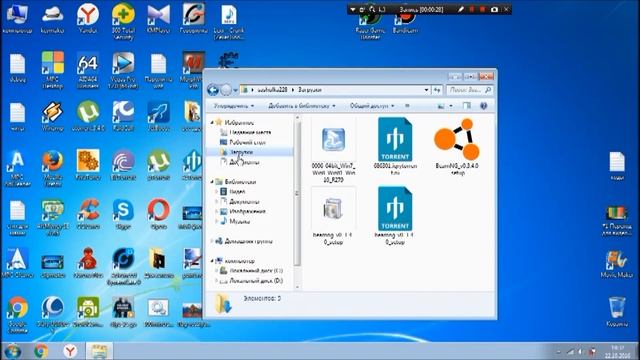The width and height of the screenshot is (640, 360).
Task: Open Yandex browser from the taskbar
Action: tap(70, 351)
